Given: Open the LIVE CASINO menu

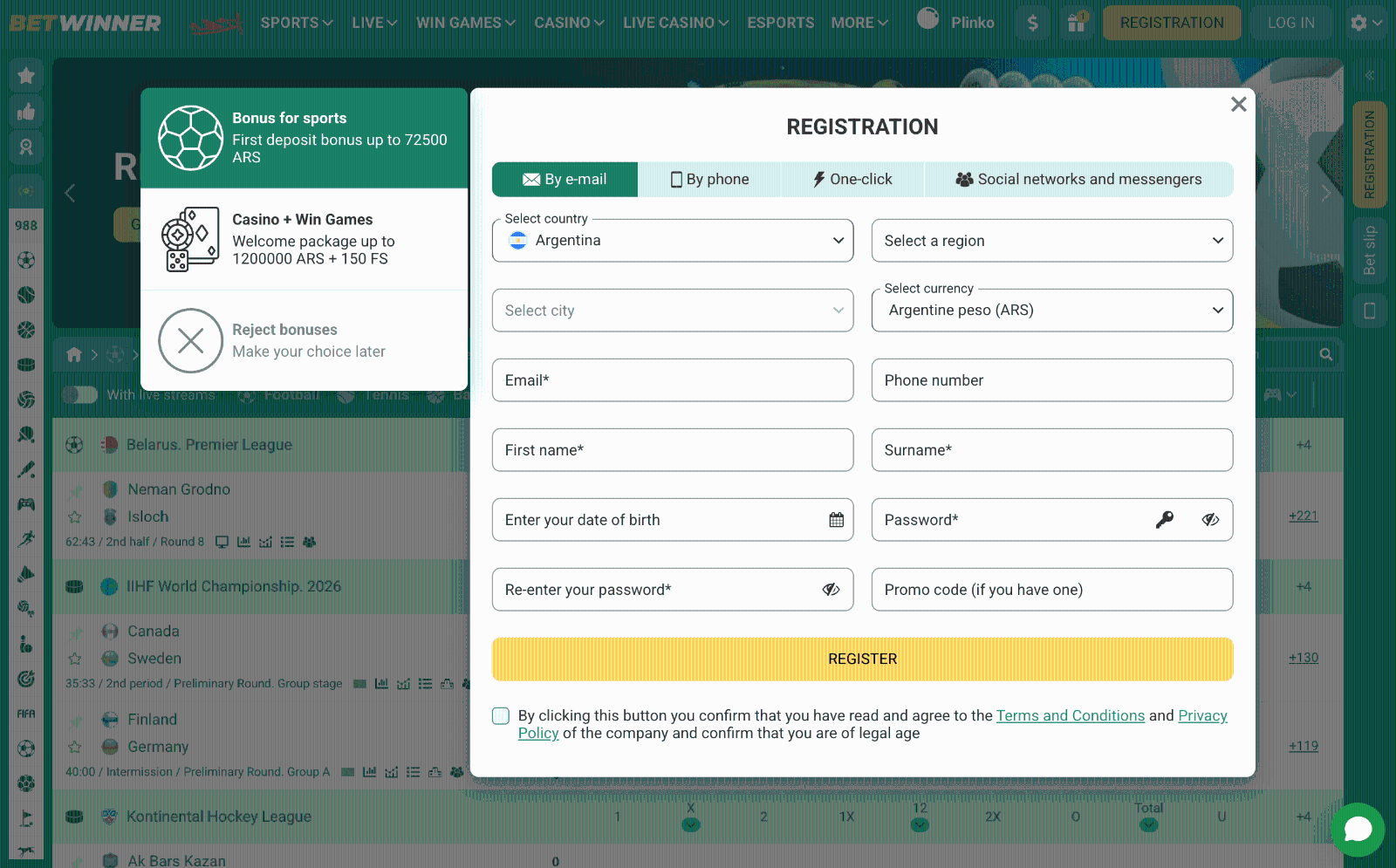Looking at the screenshot, I should [x=675, y=23].
